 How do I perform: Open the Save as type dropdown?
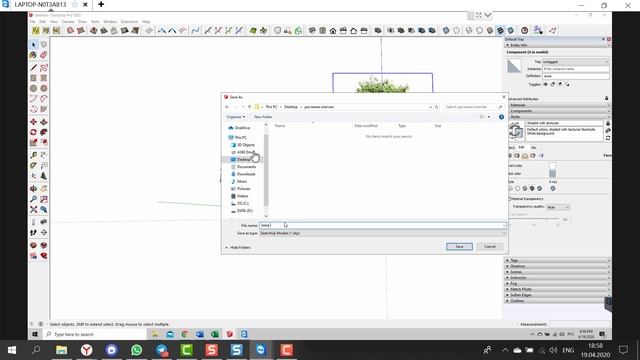(382, 233)
